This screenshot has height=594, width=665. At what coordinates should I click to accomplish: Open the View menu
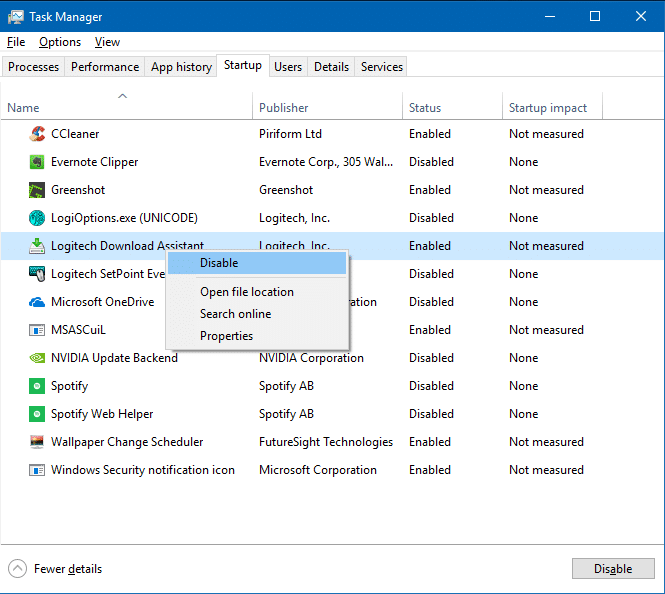coord(107,42)
